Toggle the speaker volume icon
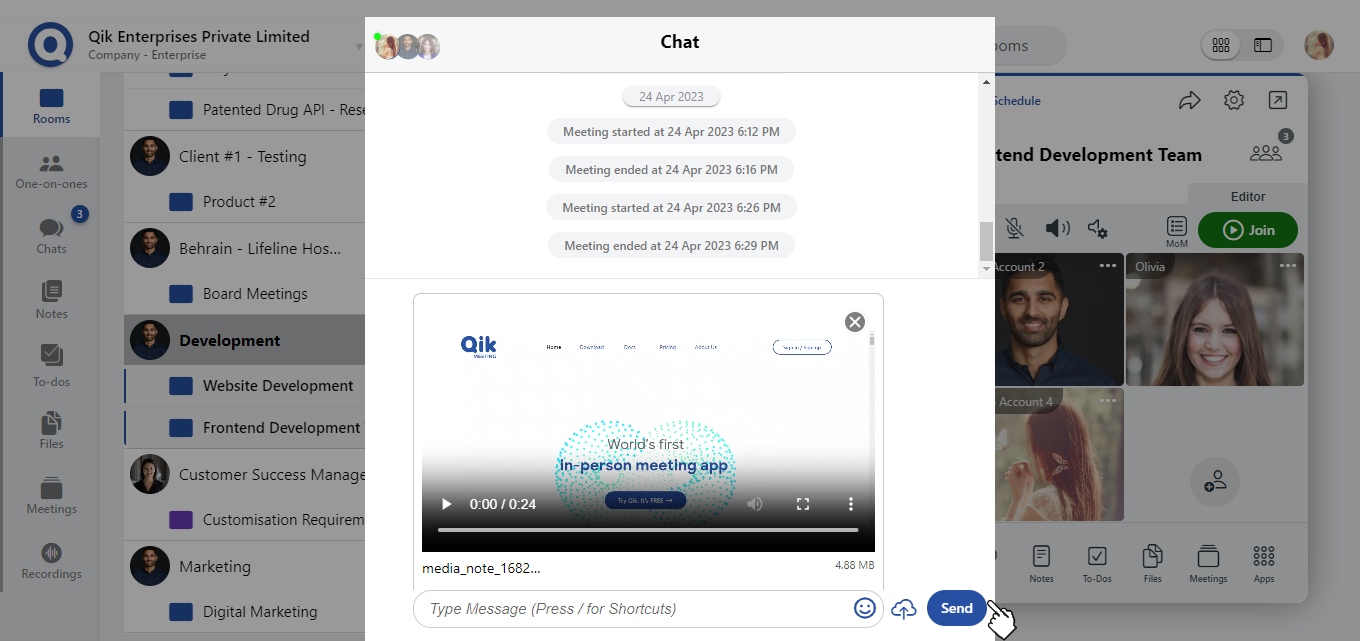The image size is (1360, 641). pos(1056,229)
